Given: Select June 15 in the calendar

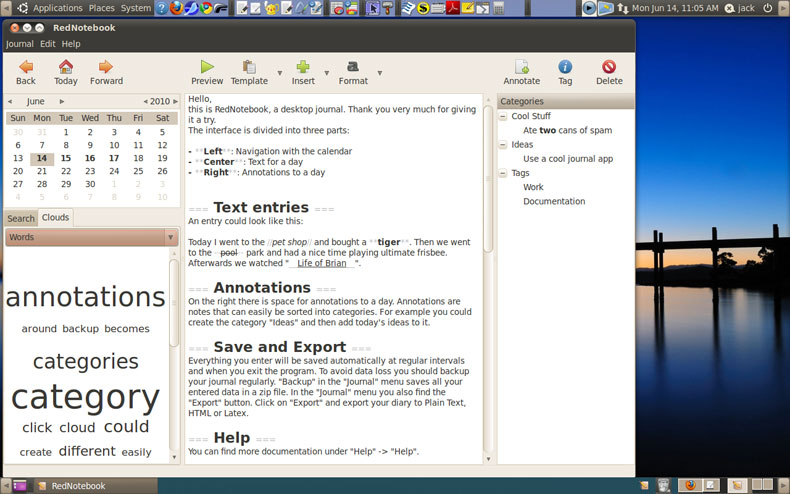Looking at the screenshot, I should pos(66,158).
